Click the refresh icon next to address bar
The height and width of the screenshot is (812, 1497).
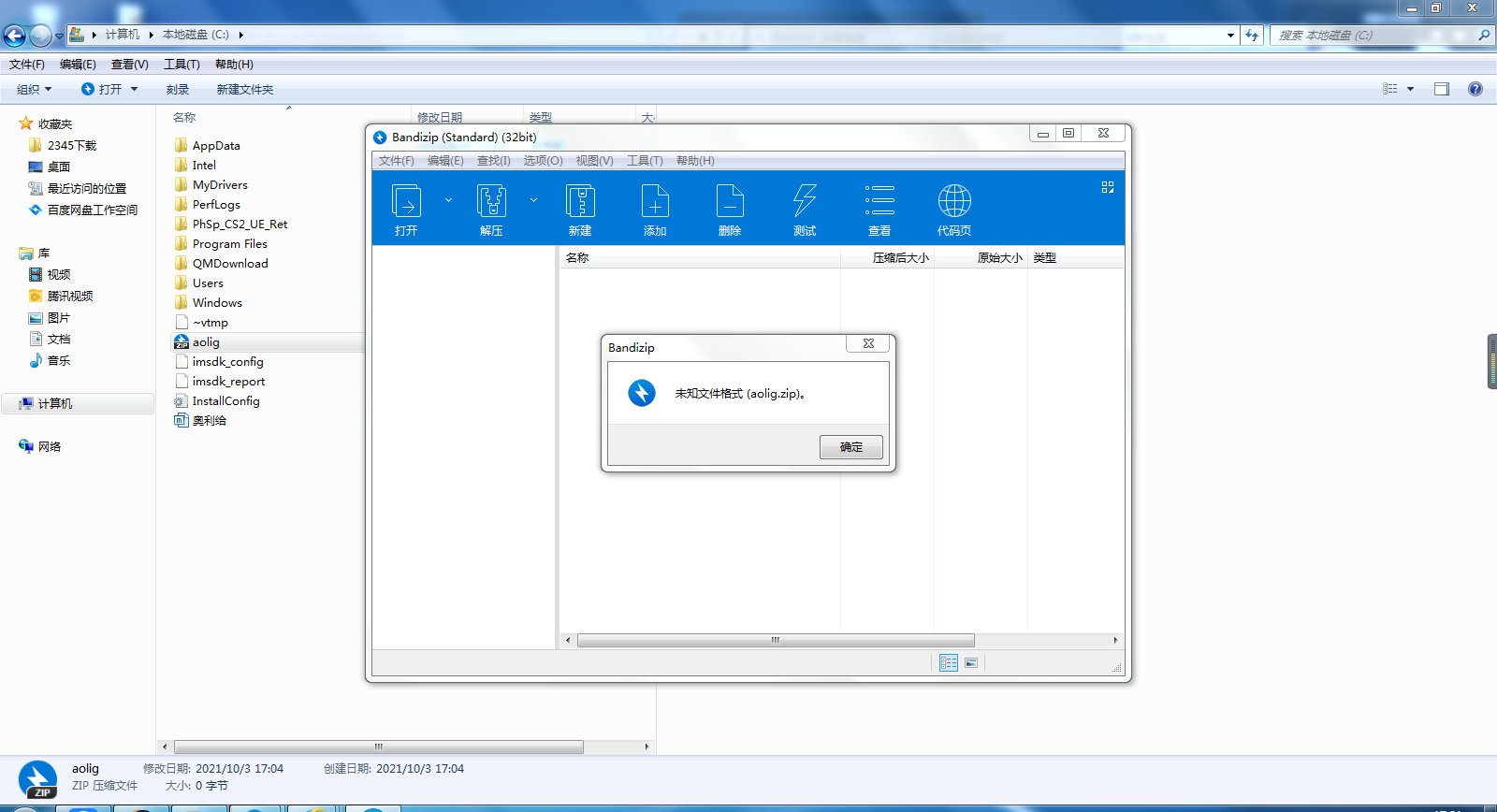click(x=1252, y=35)
